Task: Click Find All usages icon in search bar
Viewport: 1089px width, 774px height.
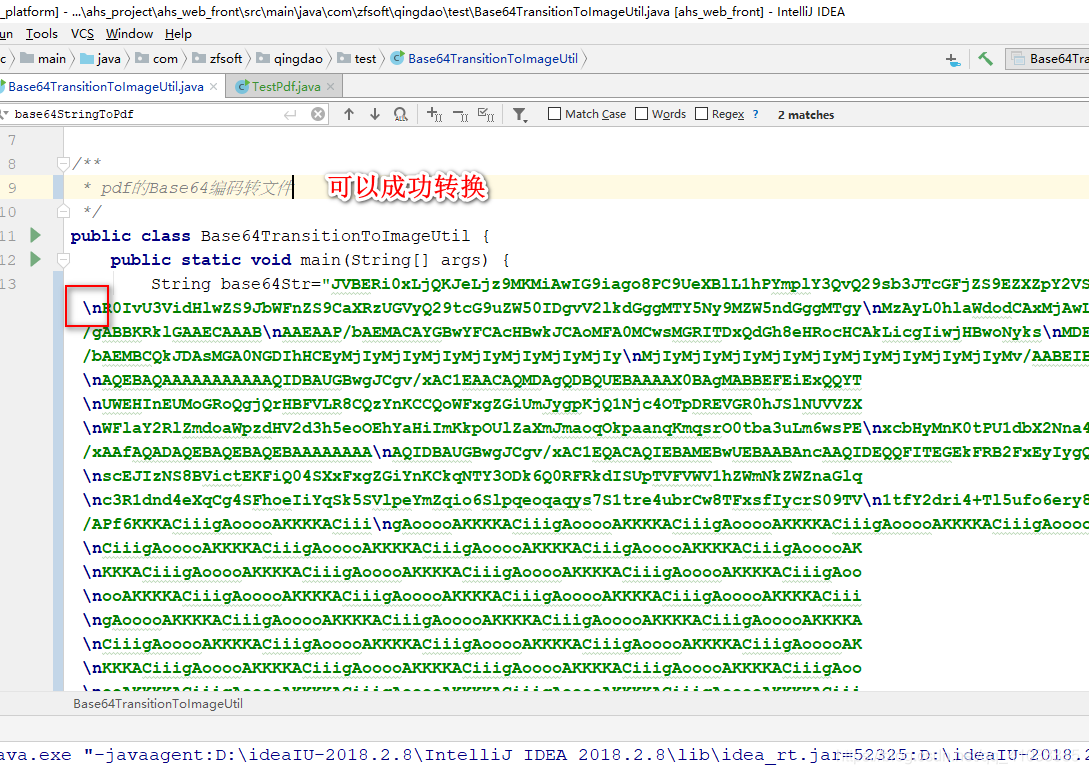Action: tap(401, 114)
